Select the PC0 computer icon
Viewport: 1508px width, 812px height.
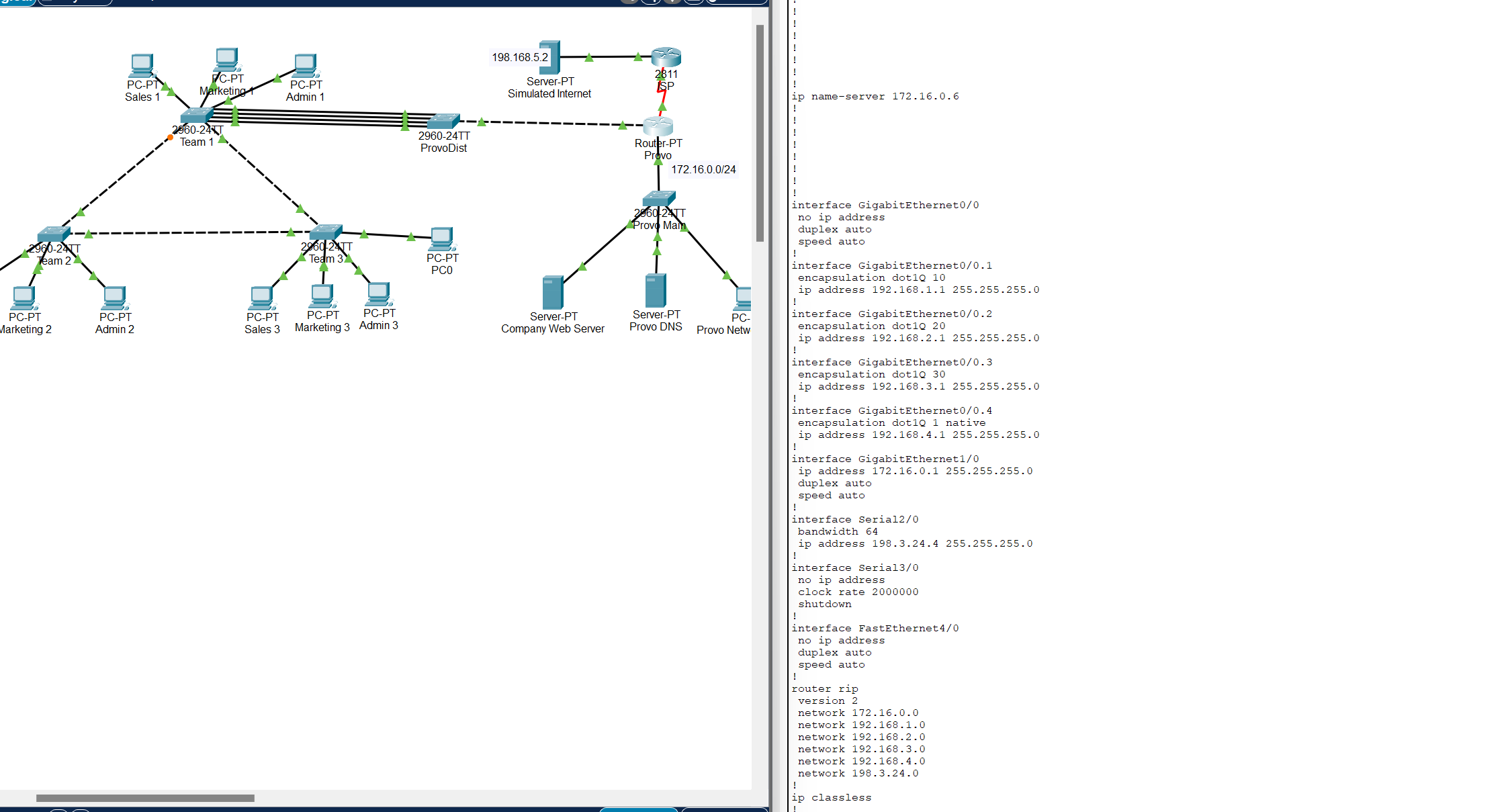[441, 239]
